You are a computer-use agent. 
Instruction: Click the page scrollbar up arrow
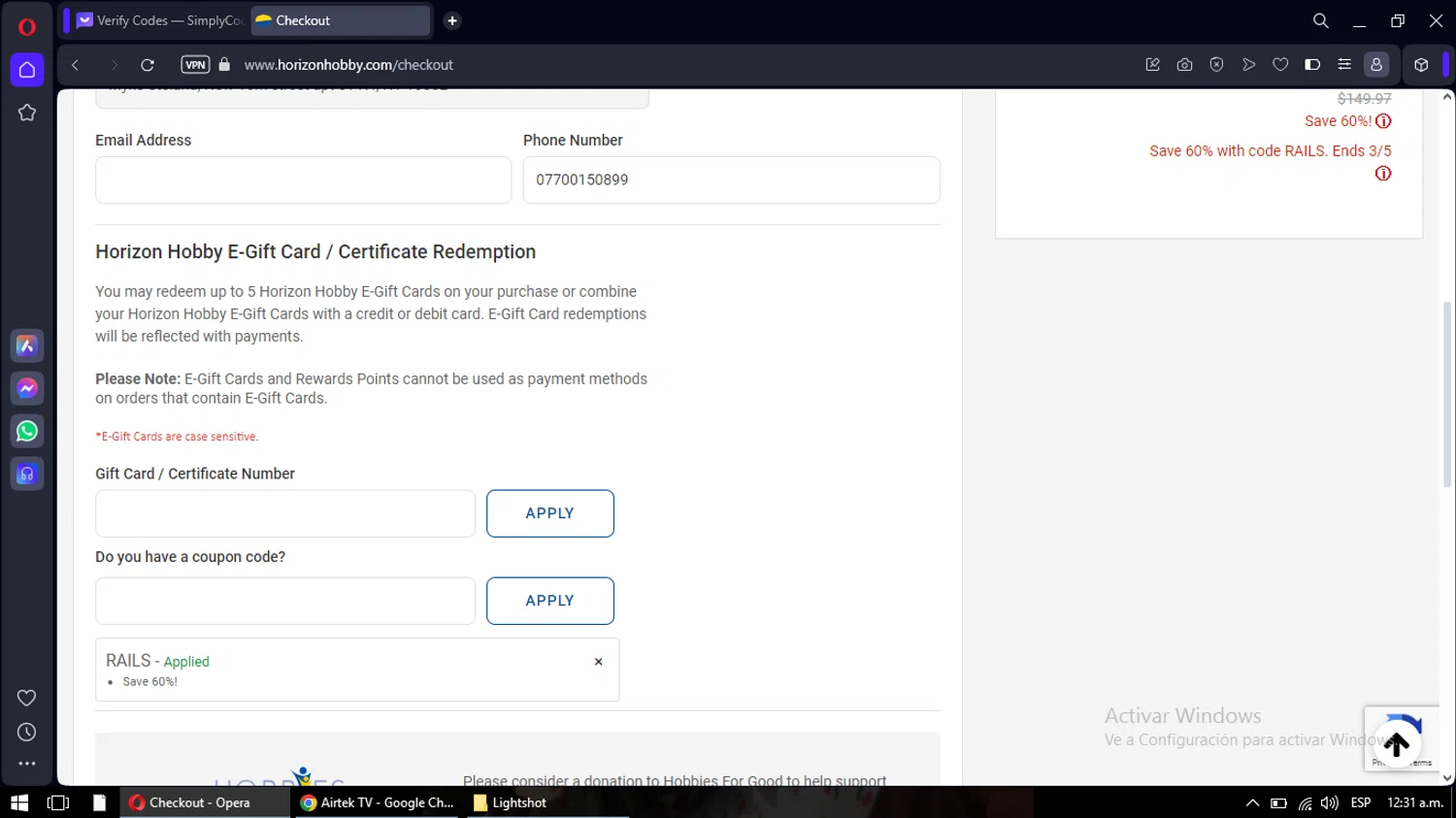tap(1447, 97)
